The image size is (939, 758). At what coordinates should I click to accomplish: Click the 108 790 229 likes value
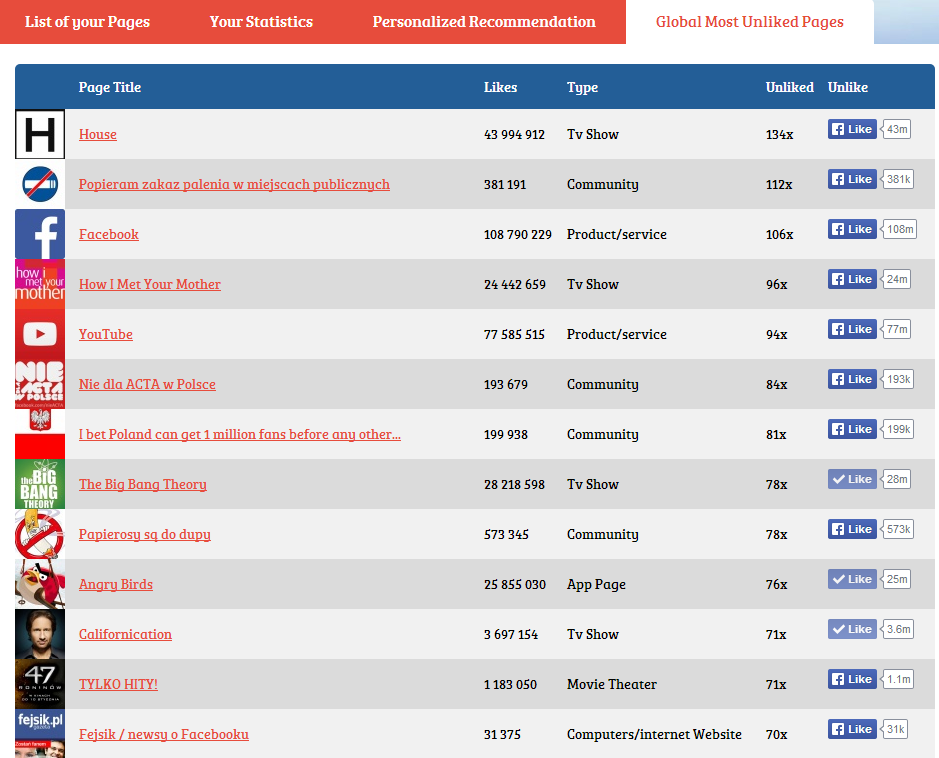click(x=517, y=235)
